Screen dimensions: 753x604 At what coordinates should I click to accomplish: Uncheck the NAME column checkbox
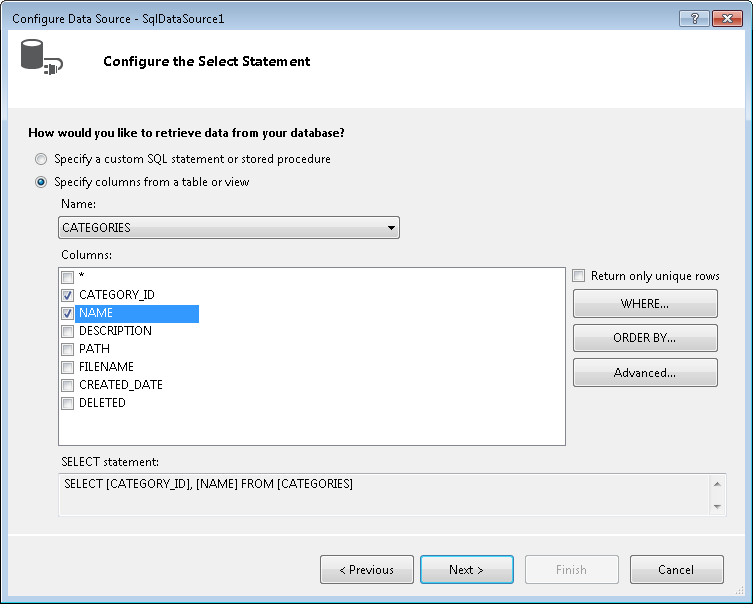[x=67, y=313]
